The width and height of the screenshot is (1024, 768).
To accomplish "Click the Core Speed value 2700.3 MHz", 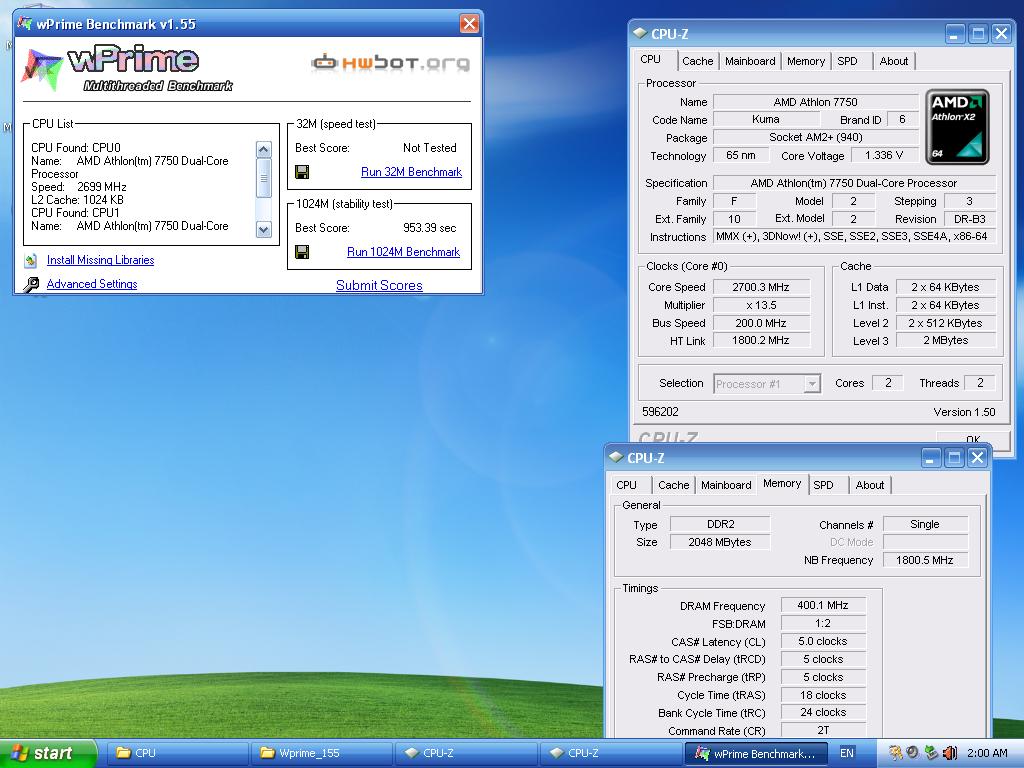I will click(761, 287).
